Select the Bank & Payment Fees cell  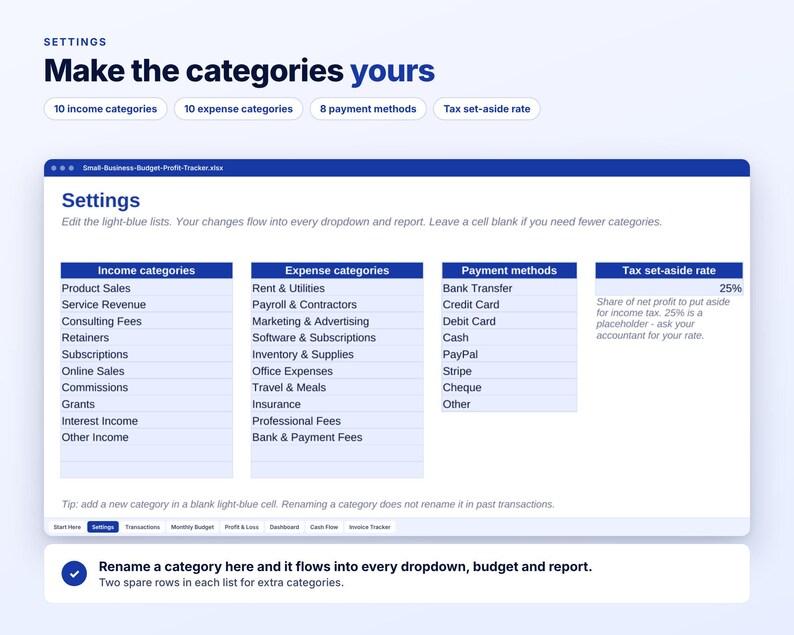point(337,437)
